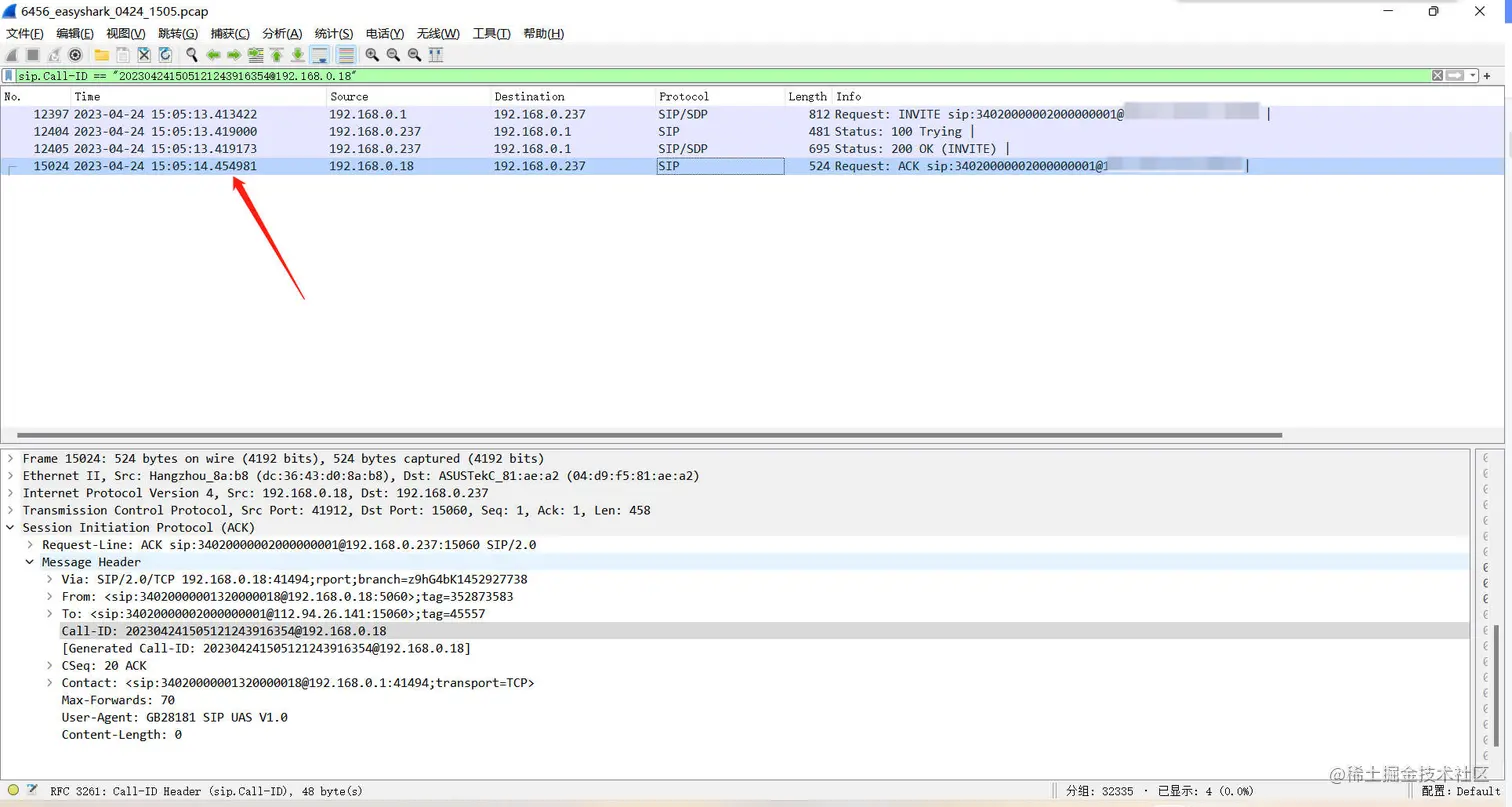The image size is (1512, 807).
Task: Reload the capture file
Action: coord(165,55)
